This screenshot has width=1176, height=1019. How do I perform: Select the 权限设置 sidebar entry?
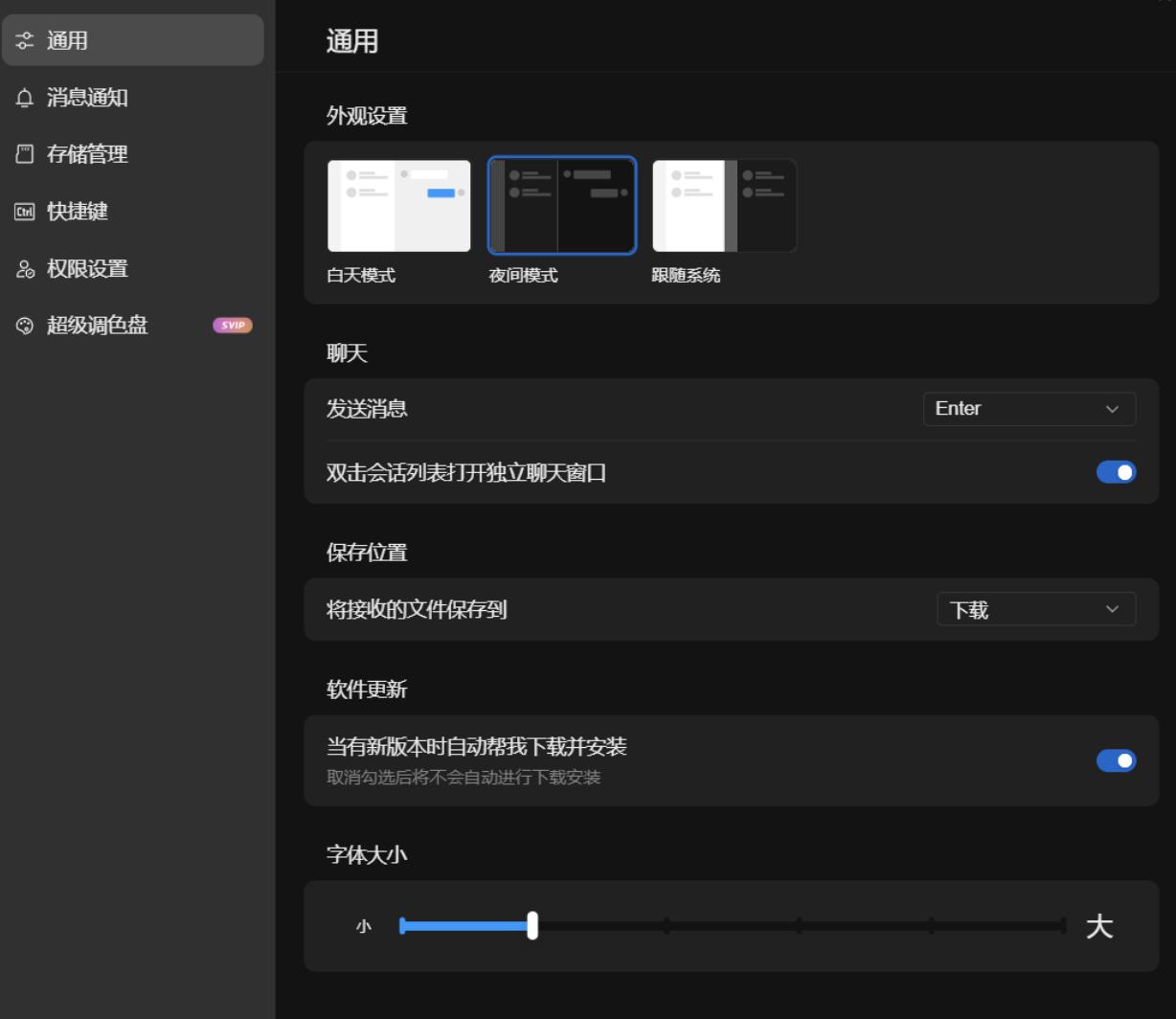pyautogui.click(x=86, y=270)
